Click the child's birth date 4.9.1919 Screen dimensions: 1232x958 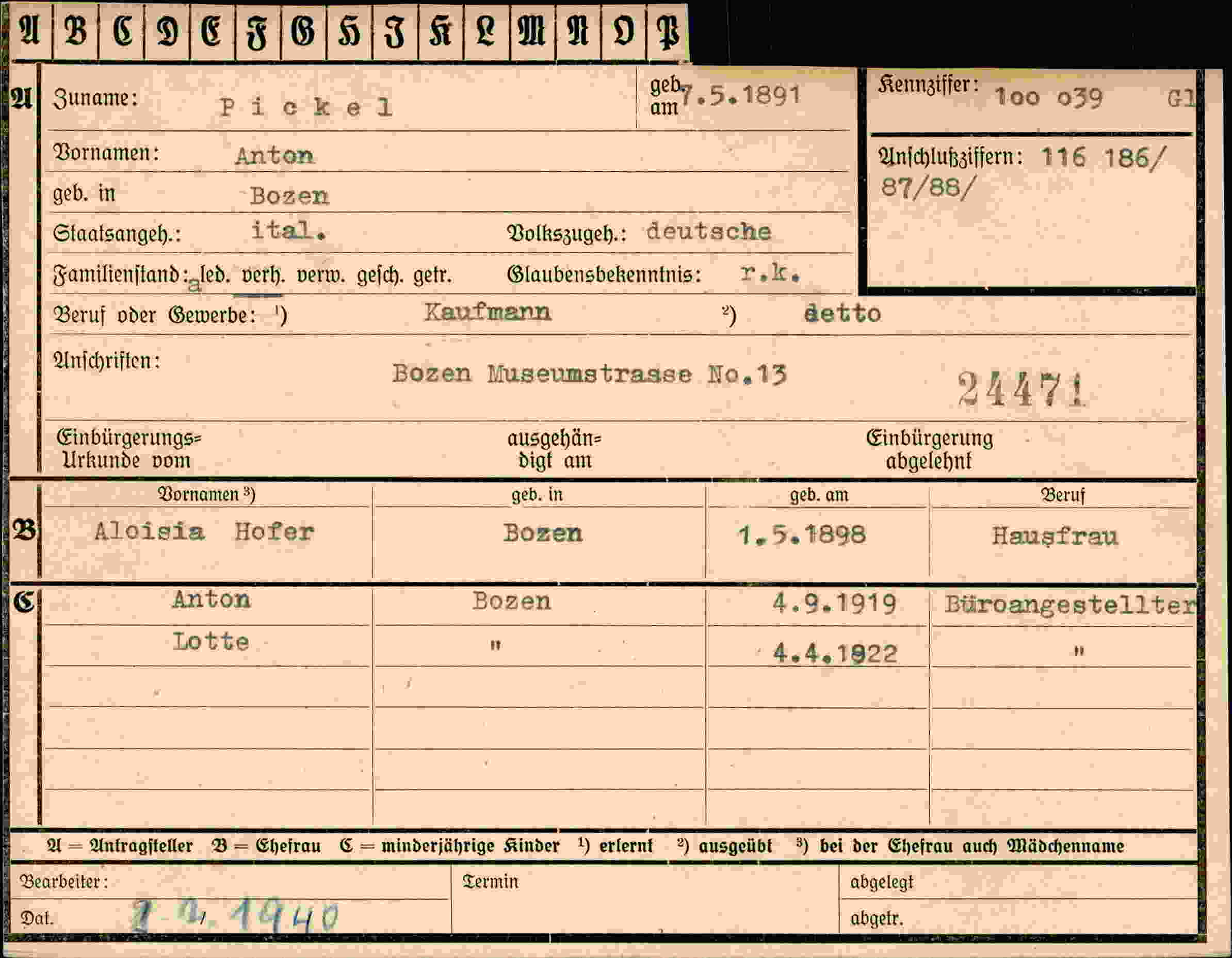coord(834,604)
